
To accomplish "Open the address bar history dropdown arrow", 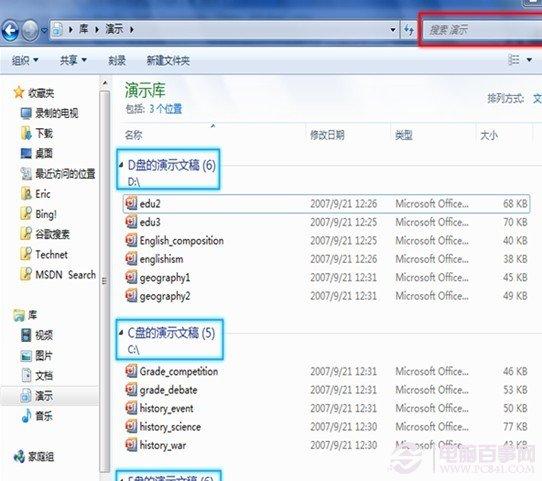I will [393, 30].
